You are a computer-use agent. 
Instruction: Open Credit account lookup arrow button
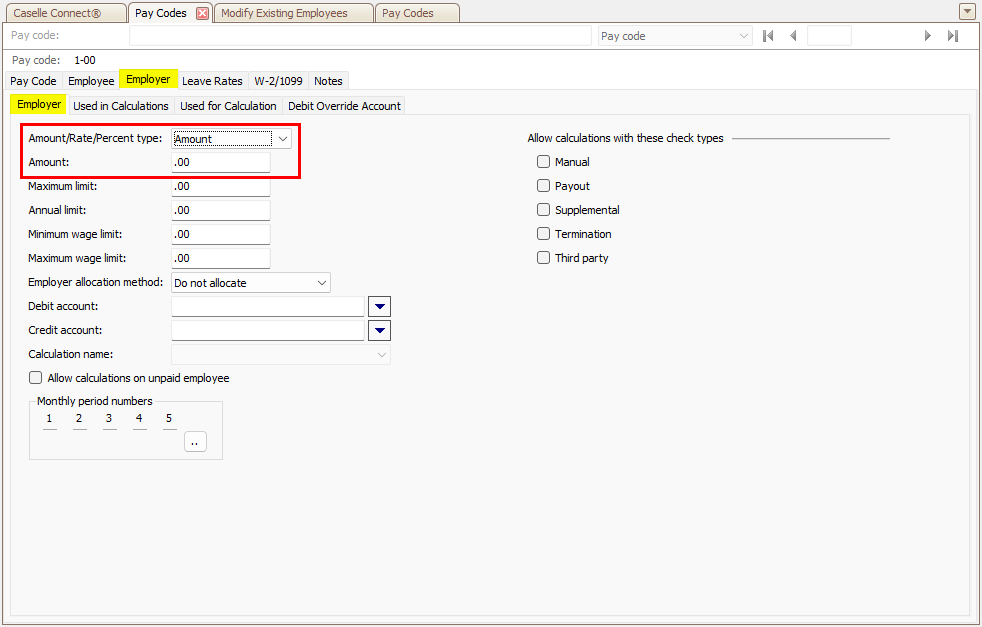(x=380, y=331)
